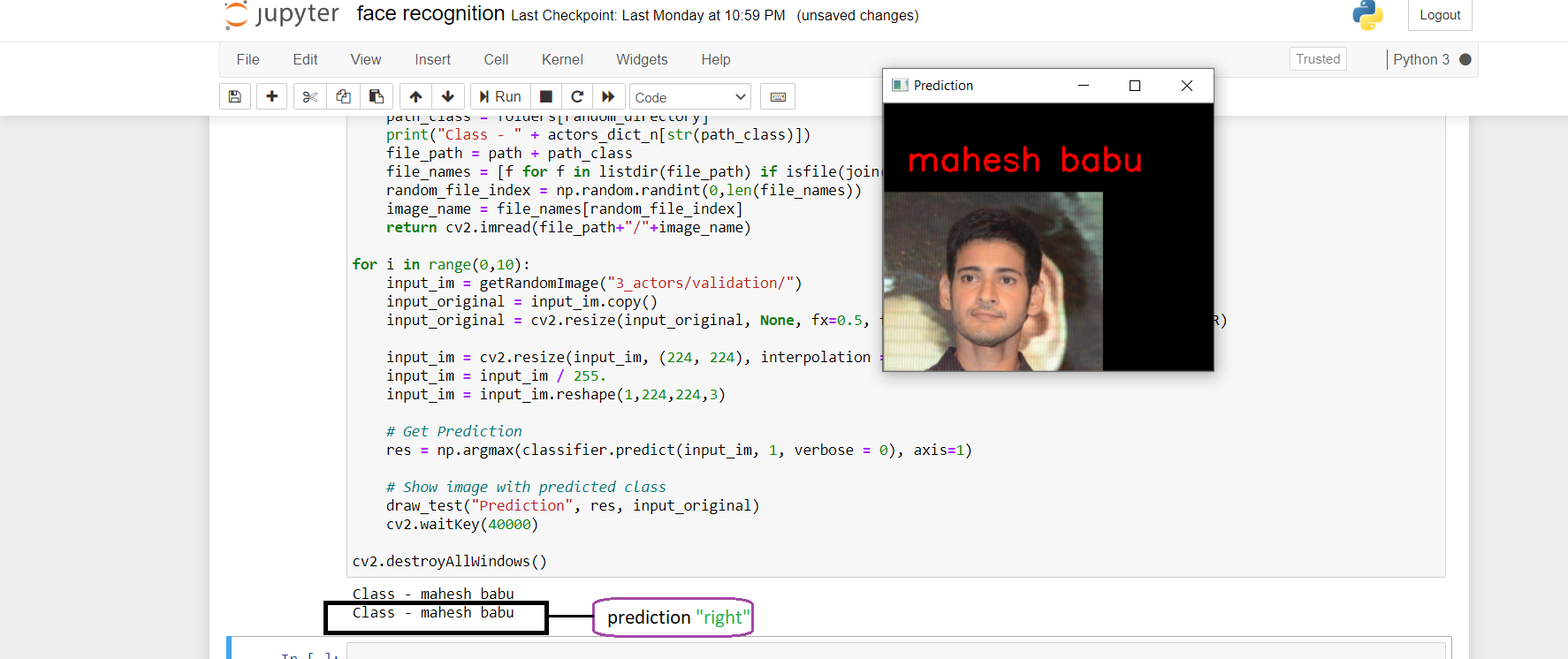
Task: Click the getRandomImage validation path line
Action: pos(594,283)
